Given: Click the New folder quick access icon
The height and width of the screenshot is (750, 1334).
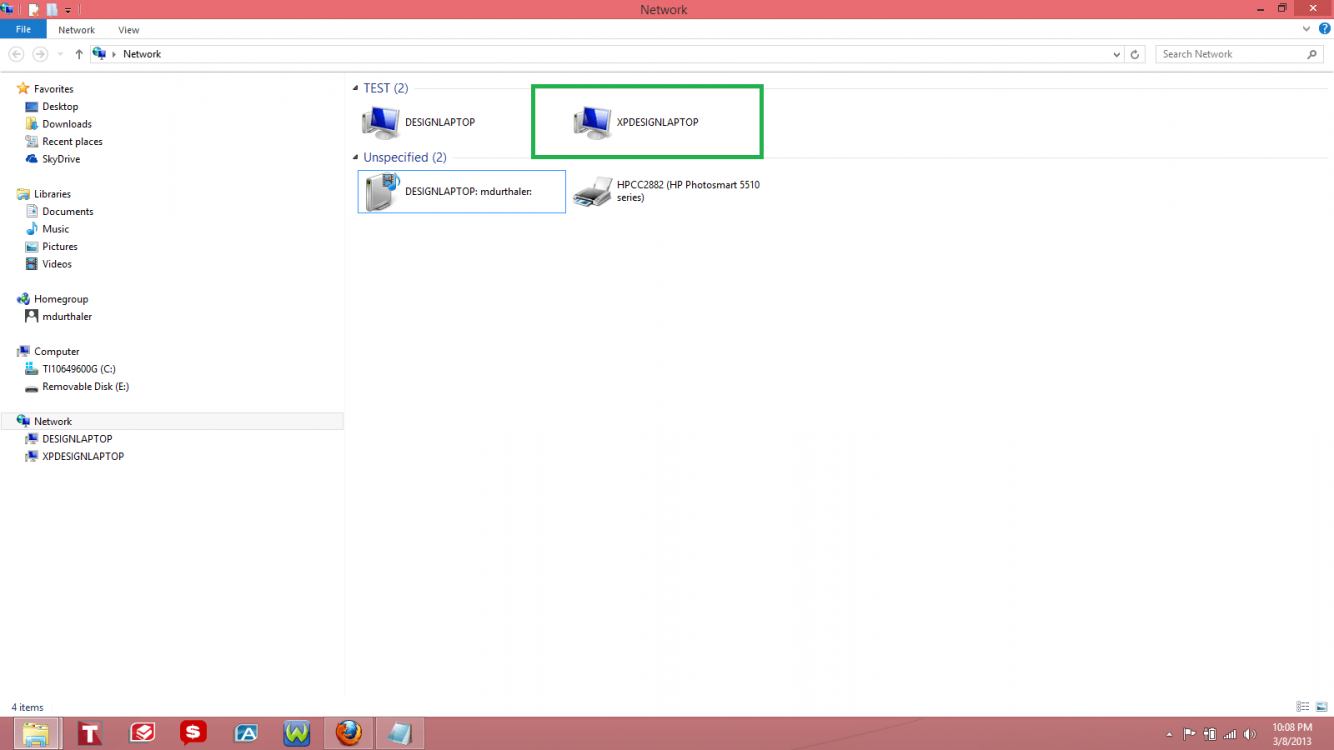Looking at the screenshot, I should tap(51, 9).
